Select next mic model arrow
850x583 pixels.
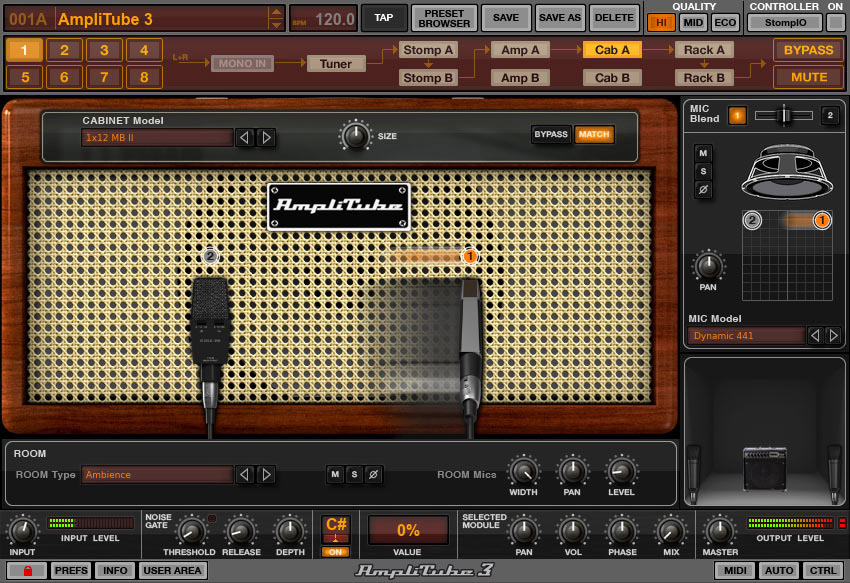833,336
